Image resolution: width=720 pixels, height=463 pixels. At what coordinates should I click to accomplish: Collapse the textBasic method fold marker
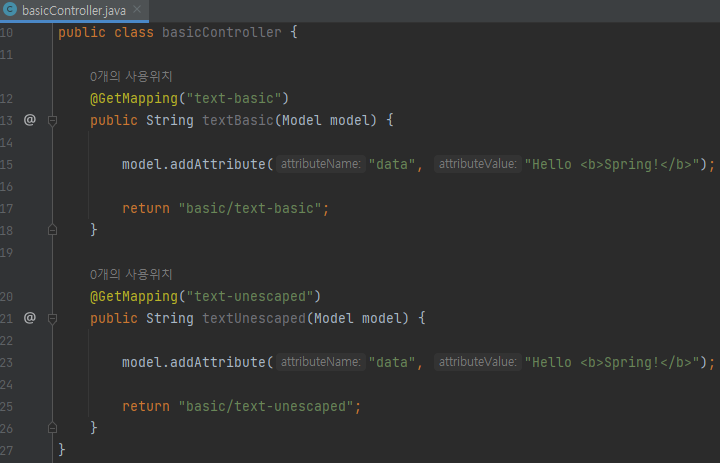click(52, 121)
